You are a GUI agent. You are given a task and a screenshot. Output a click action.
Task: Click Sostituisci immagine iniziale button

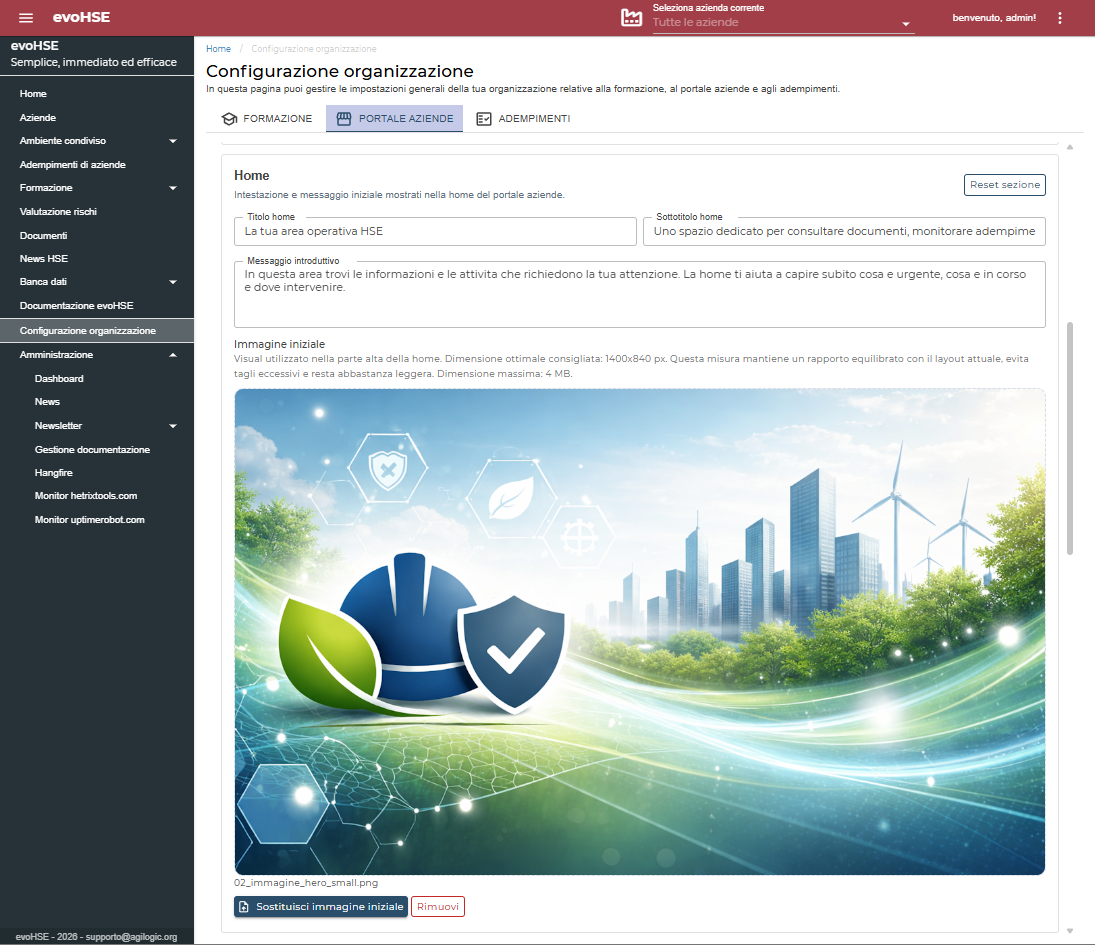click(x=321, y=907)
